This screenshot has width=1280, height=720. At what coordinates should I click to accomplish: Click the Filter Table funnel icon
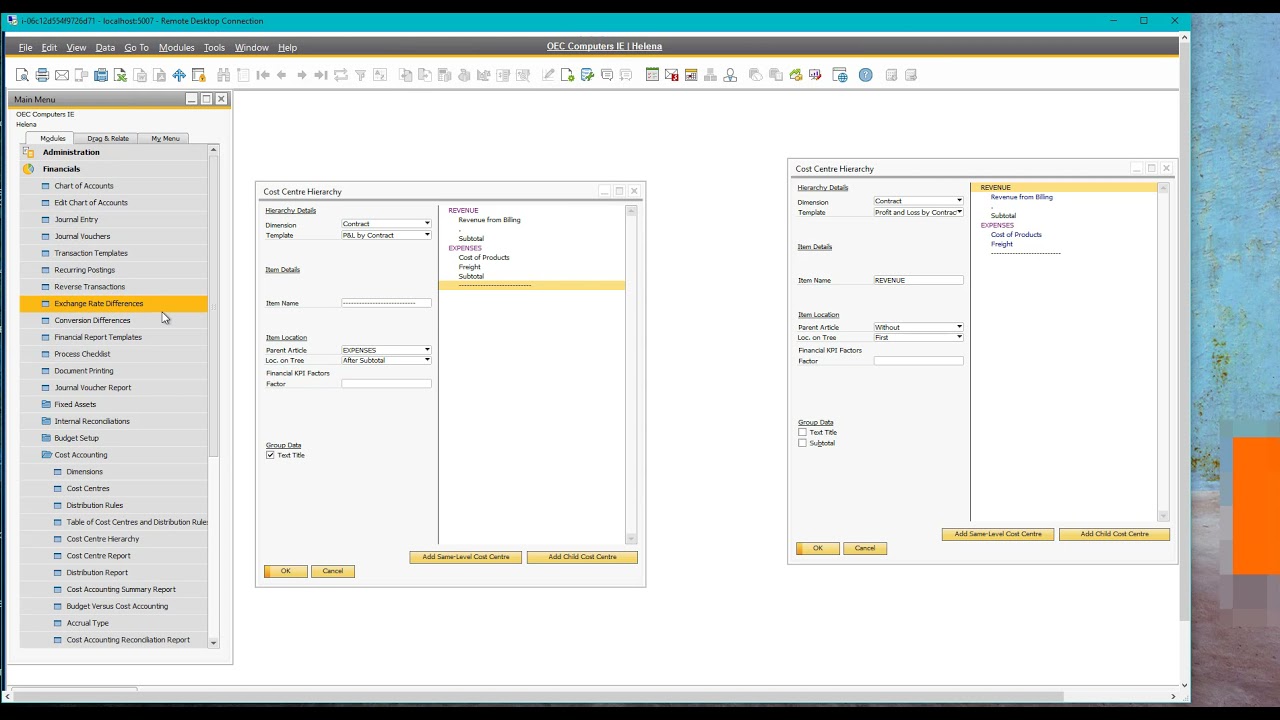360,75
